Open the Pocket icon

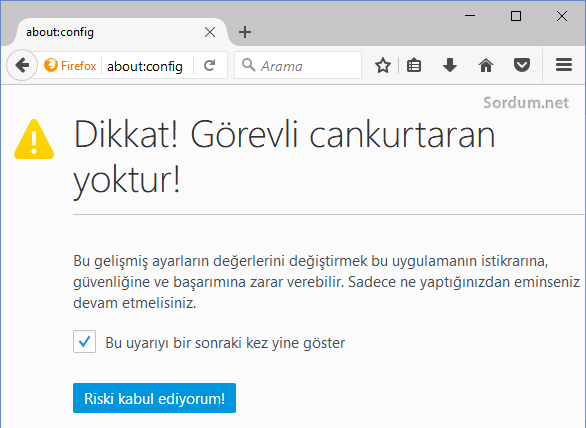(x=522, y=65)
